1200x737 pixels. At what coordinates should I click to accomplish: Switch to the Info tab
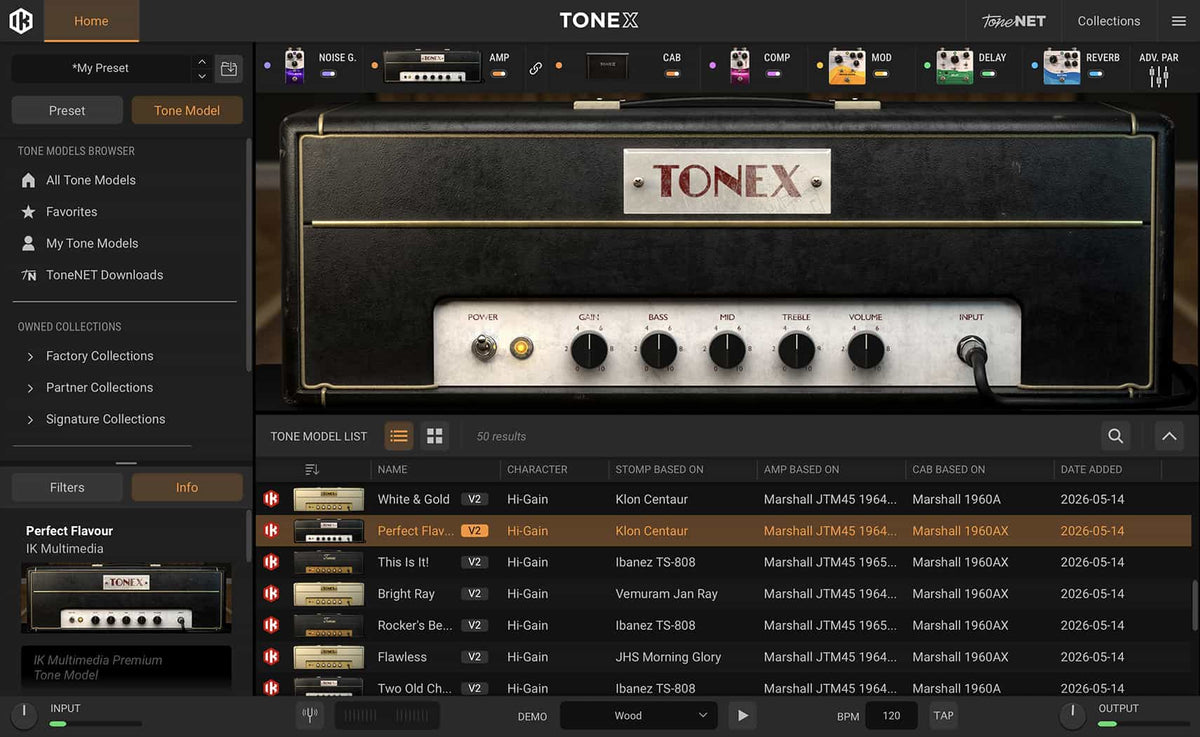[187, 487]
